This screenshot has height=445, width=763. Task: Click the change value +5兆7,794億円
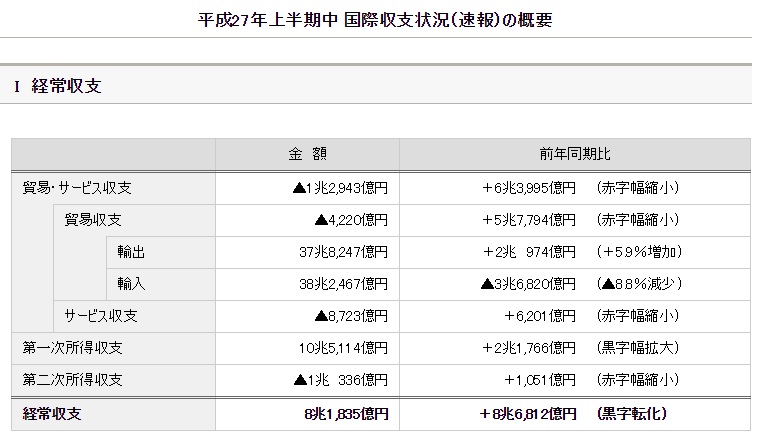pos(529,220)
